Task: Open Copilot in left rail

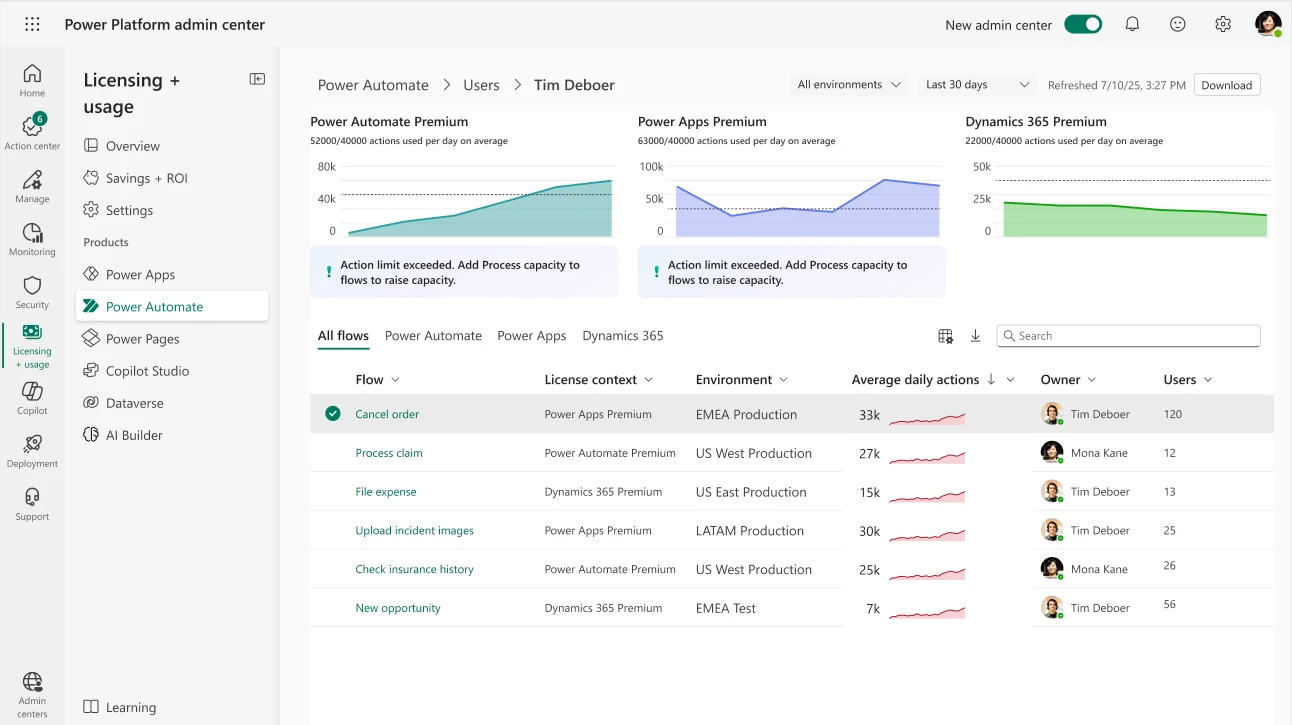Action: pos(32,398)
